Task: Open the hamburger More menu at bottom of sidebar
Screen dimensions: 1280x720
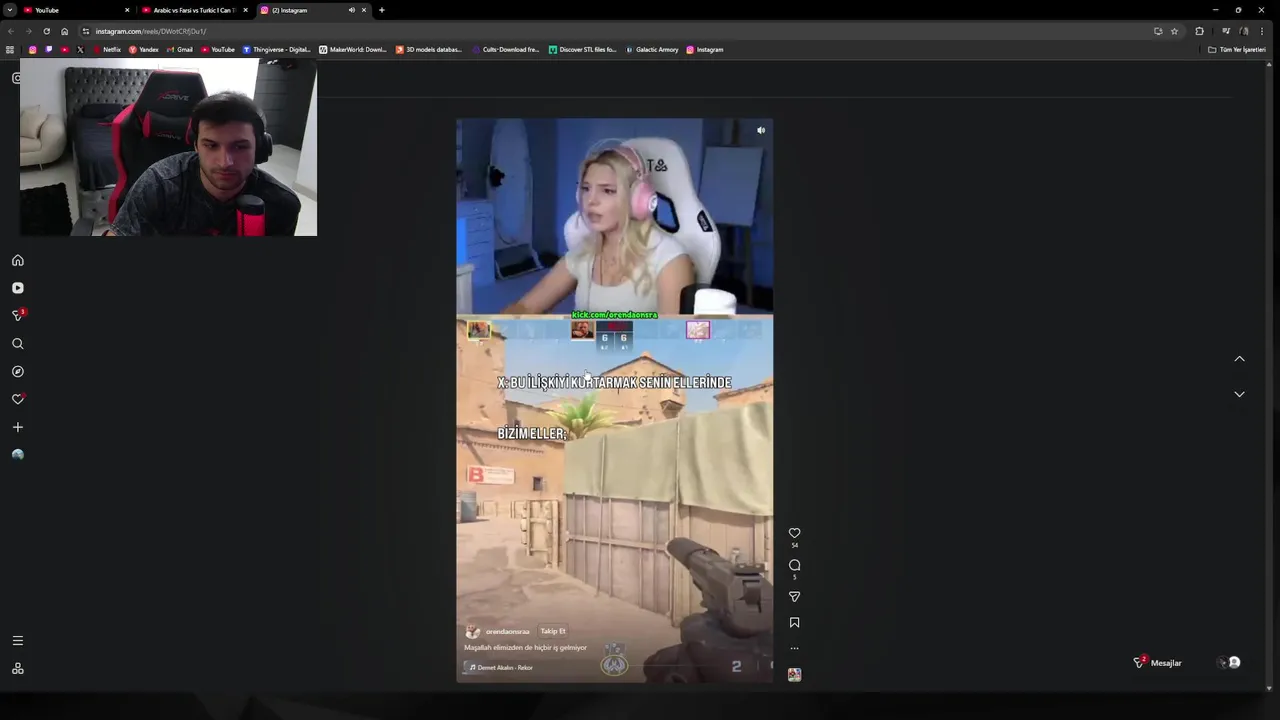Action: coord(17,640)
